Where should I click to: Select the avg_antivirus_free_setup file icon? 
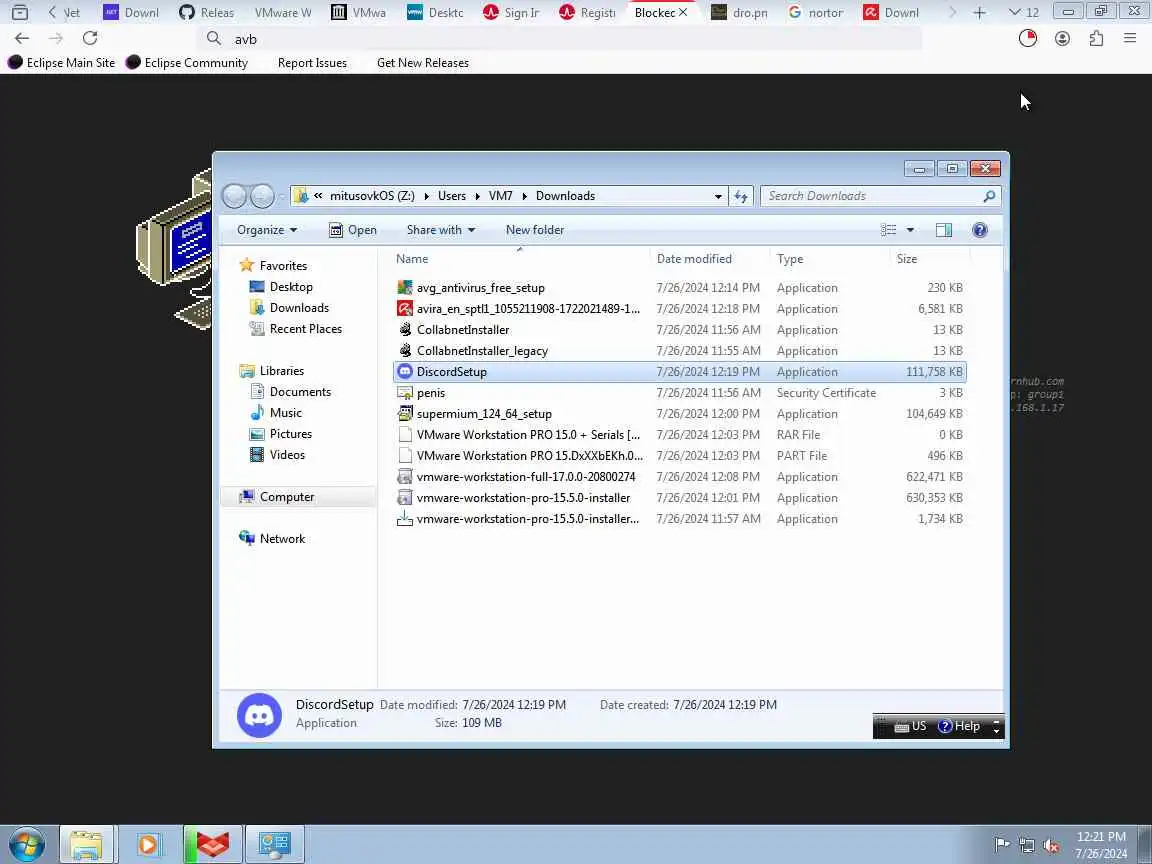pos(404,287)
